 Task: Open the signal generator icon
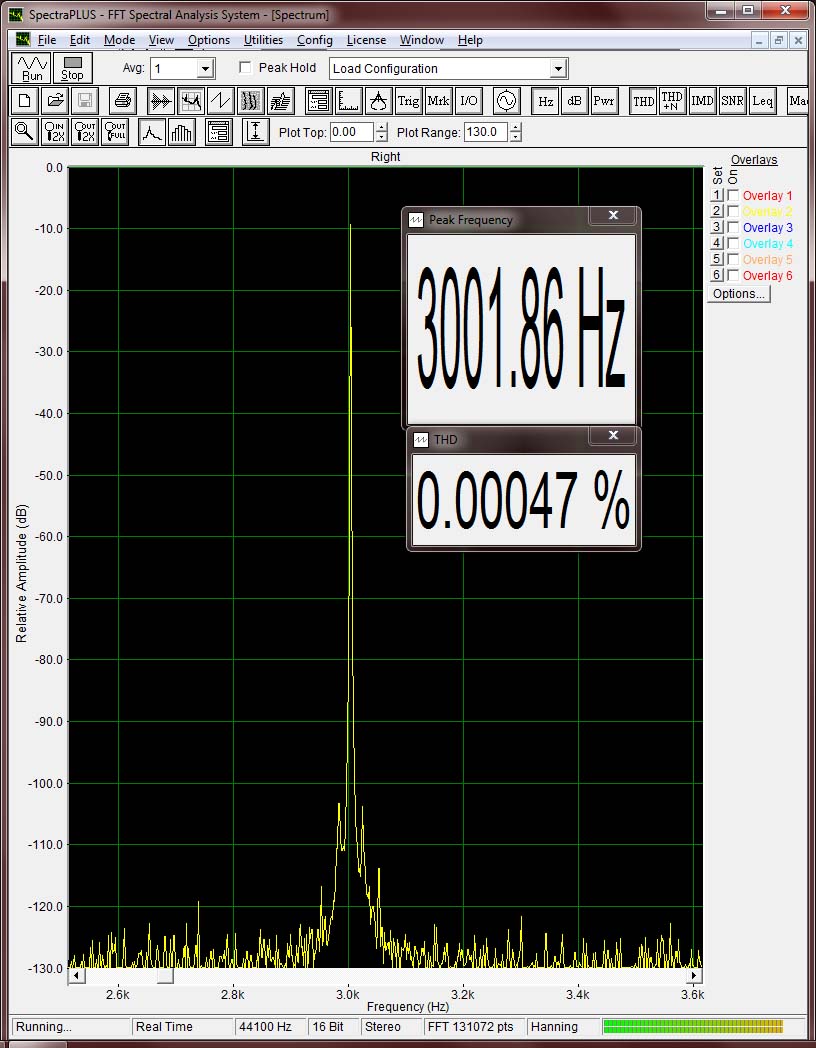506,101
